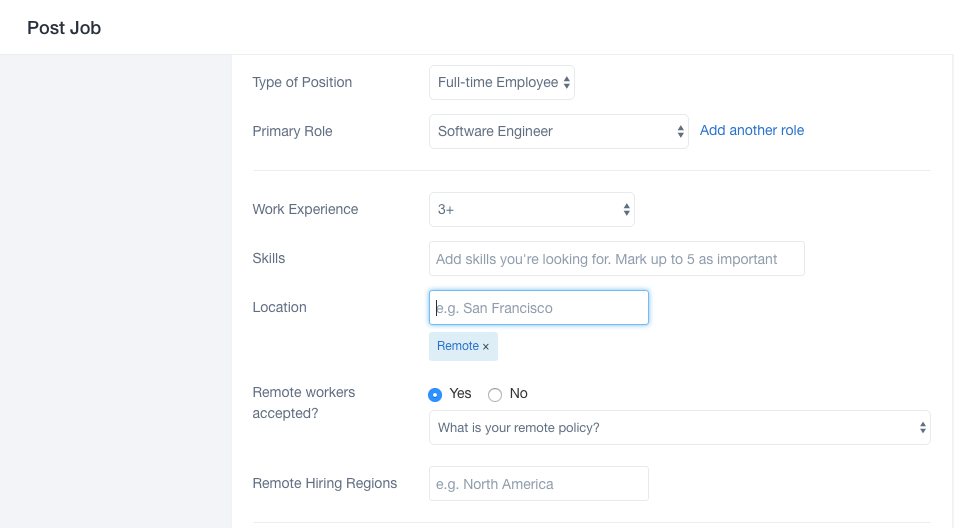Click the Location field label
The image size is (954, 528).
279,308
